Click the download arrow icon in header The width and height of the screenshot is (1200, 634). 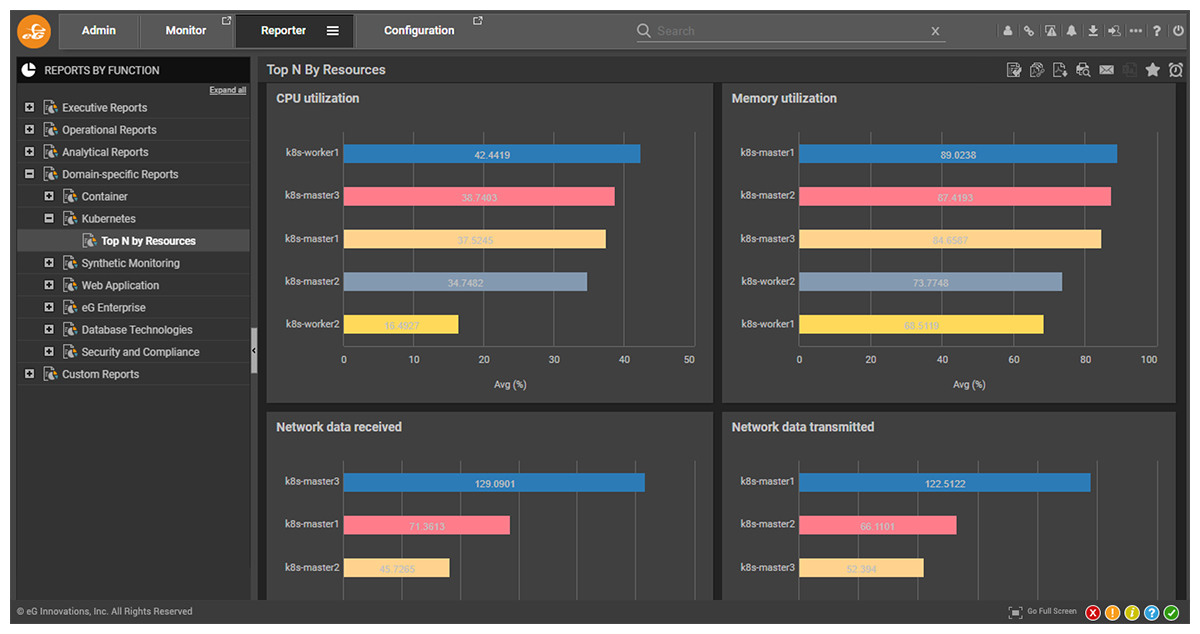(1093, 31)
